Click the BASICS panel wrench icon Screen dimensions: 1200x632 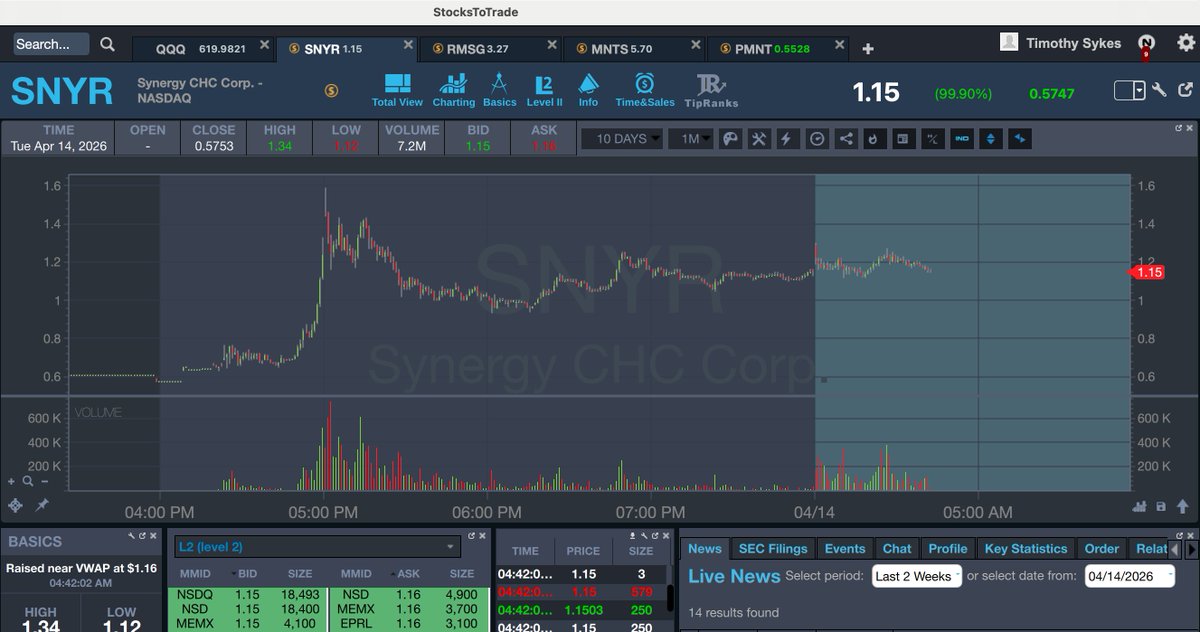click(x=131, y=535)
